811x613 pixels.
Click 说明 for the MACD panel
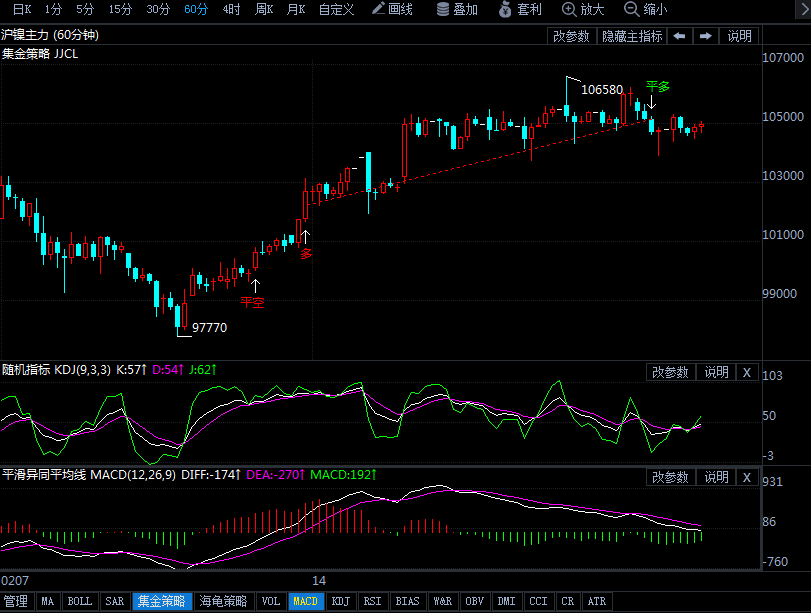pos(716,477)
